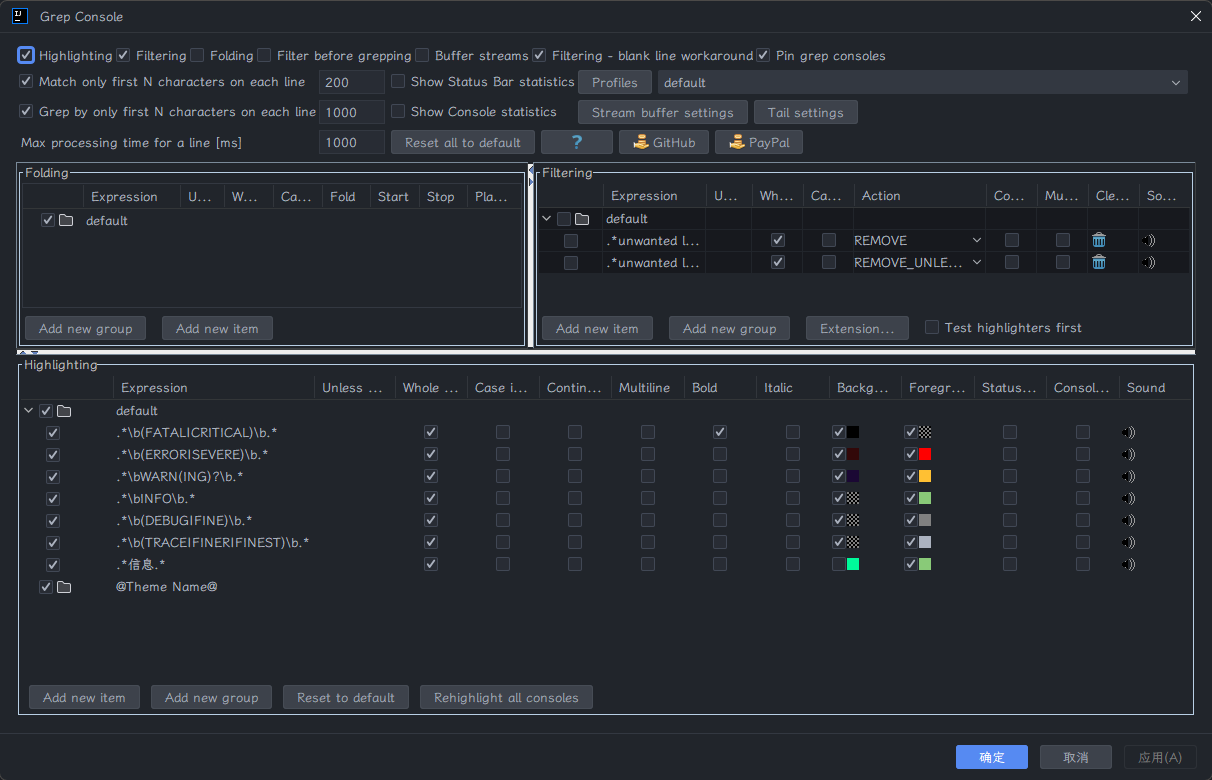Click sound icon in 信息 highlighting row
This screenshot has height=780, width=1212.
click(1129, 565)
